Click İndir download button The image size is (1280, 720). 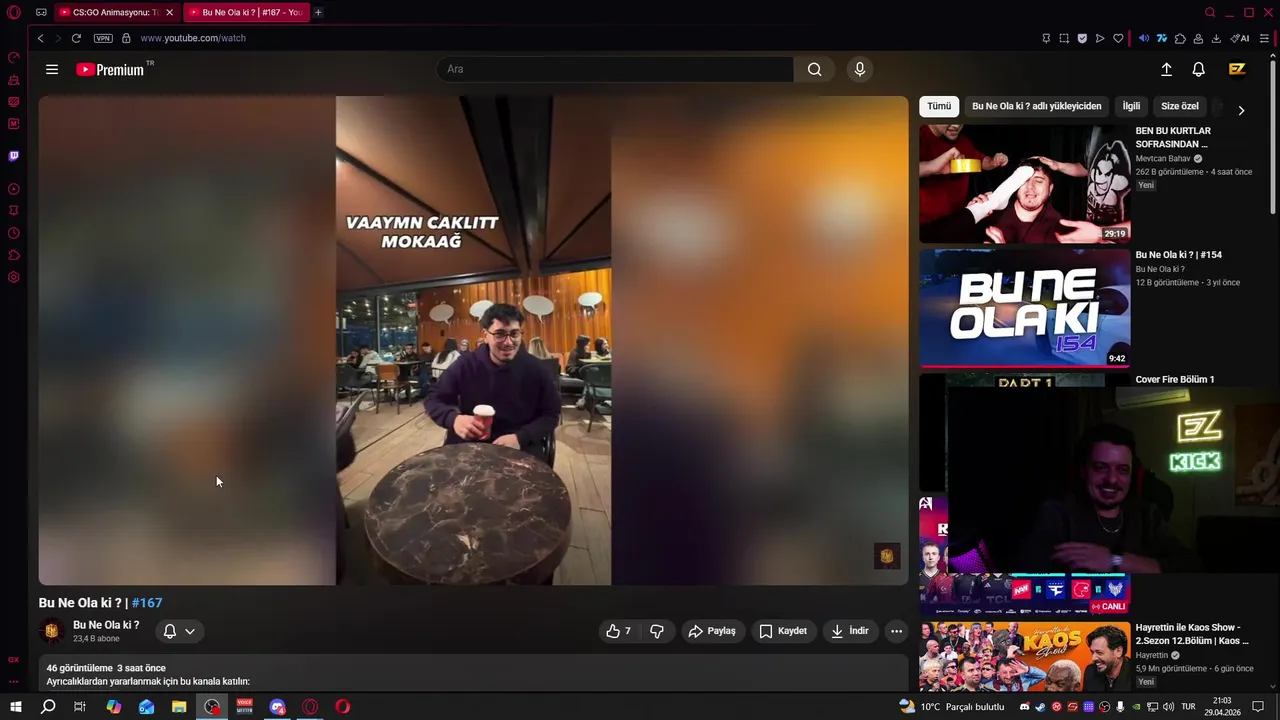tap(850, 631)
